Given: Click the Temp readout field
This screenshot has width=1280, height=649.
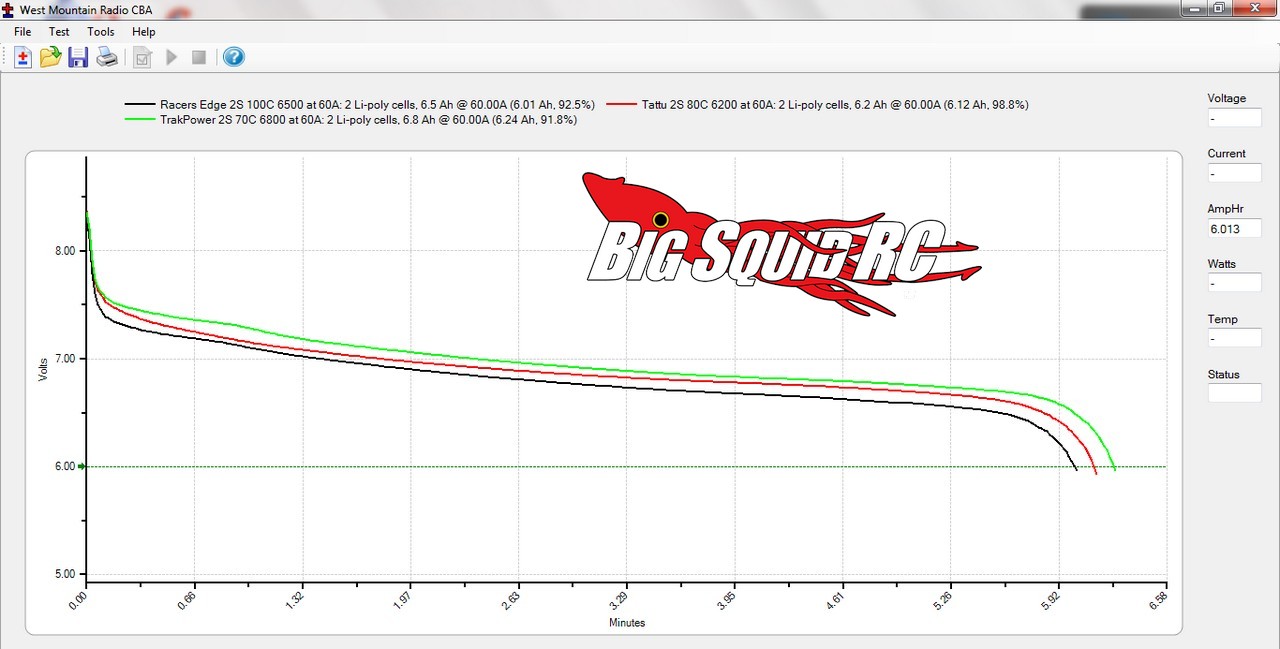Looking at the screenshot, I should (1235, 338).
